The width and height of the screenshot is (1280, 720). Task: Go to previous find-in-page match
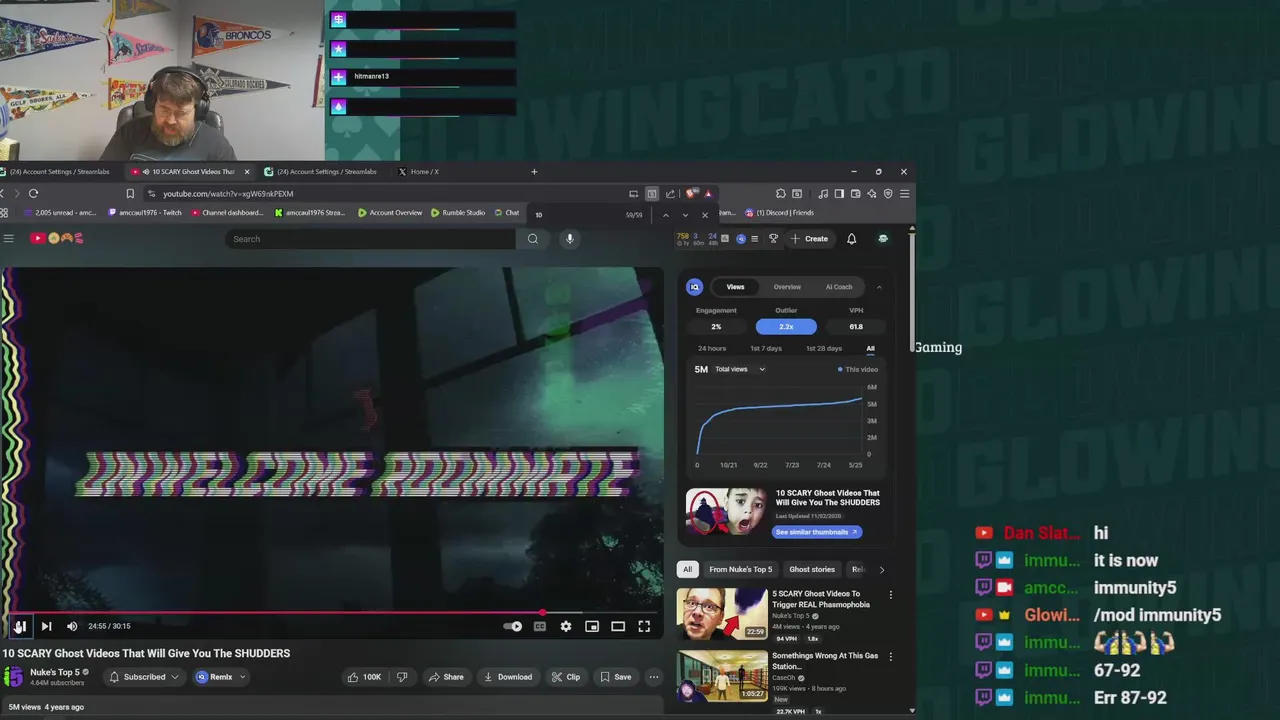pyautogui.click(x=666, y=215)
